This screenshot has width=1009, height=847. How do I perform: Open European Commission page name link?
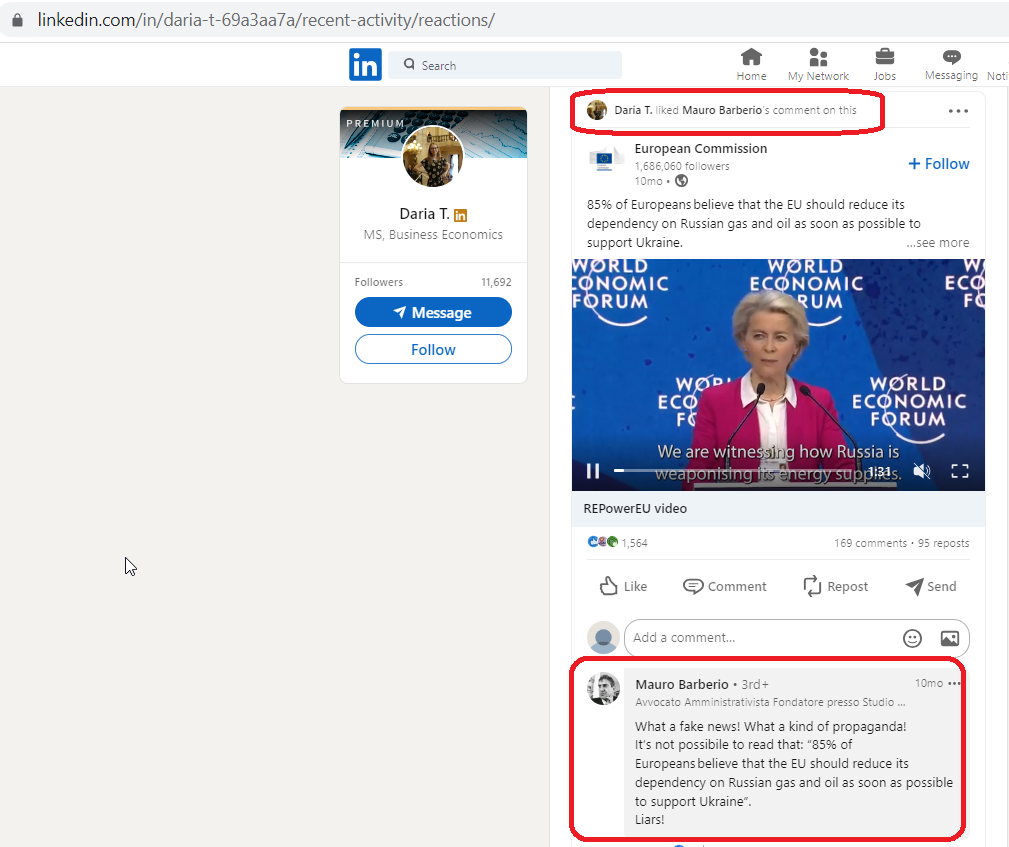pos(701,149)
